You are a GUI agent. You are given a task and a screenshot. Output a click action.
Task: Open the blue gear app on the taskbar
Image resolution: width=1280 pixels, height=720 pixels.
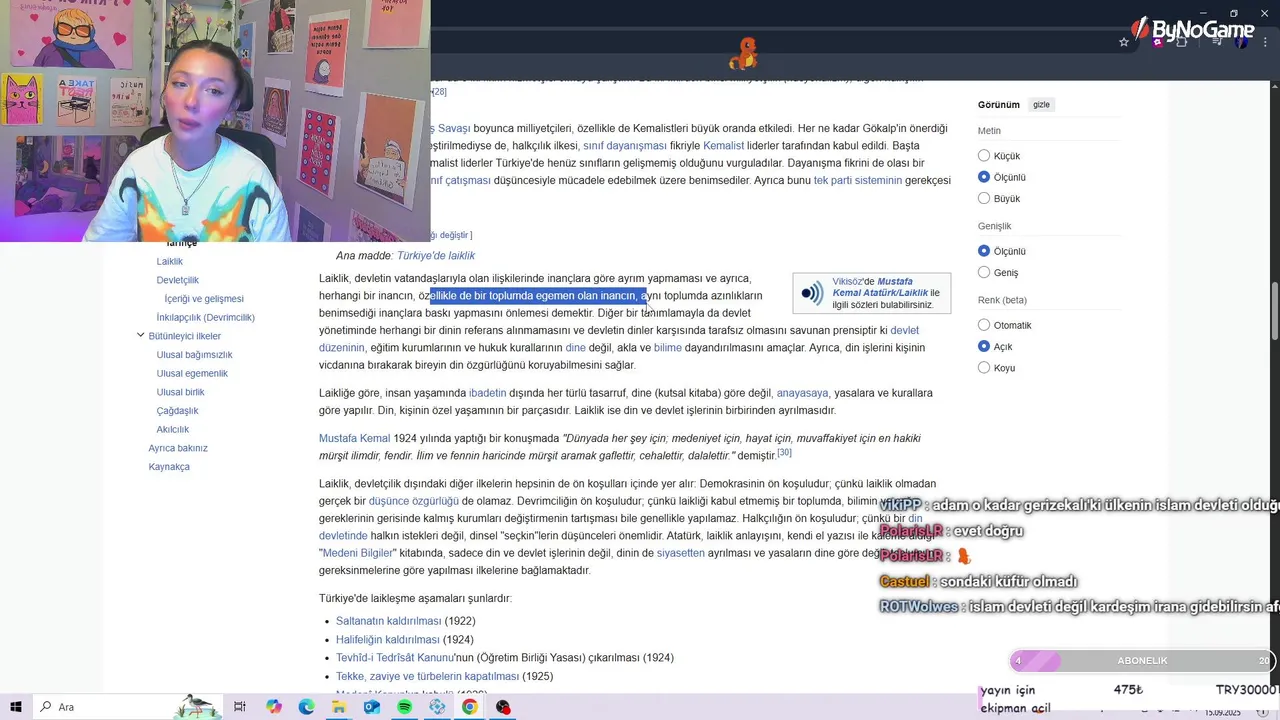[437, 707]
